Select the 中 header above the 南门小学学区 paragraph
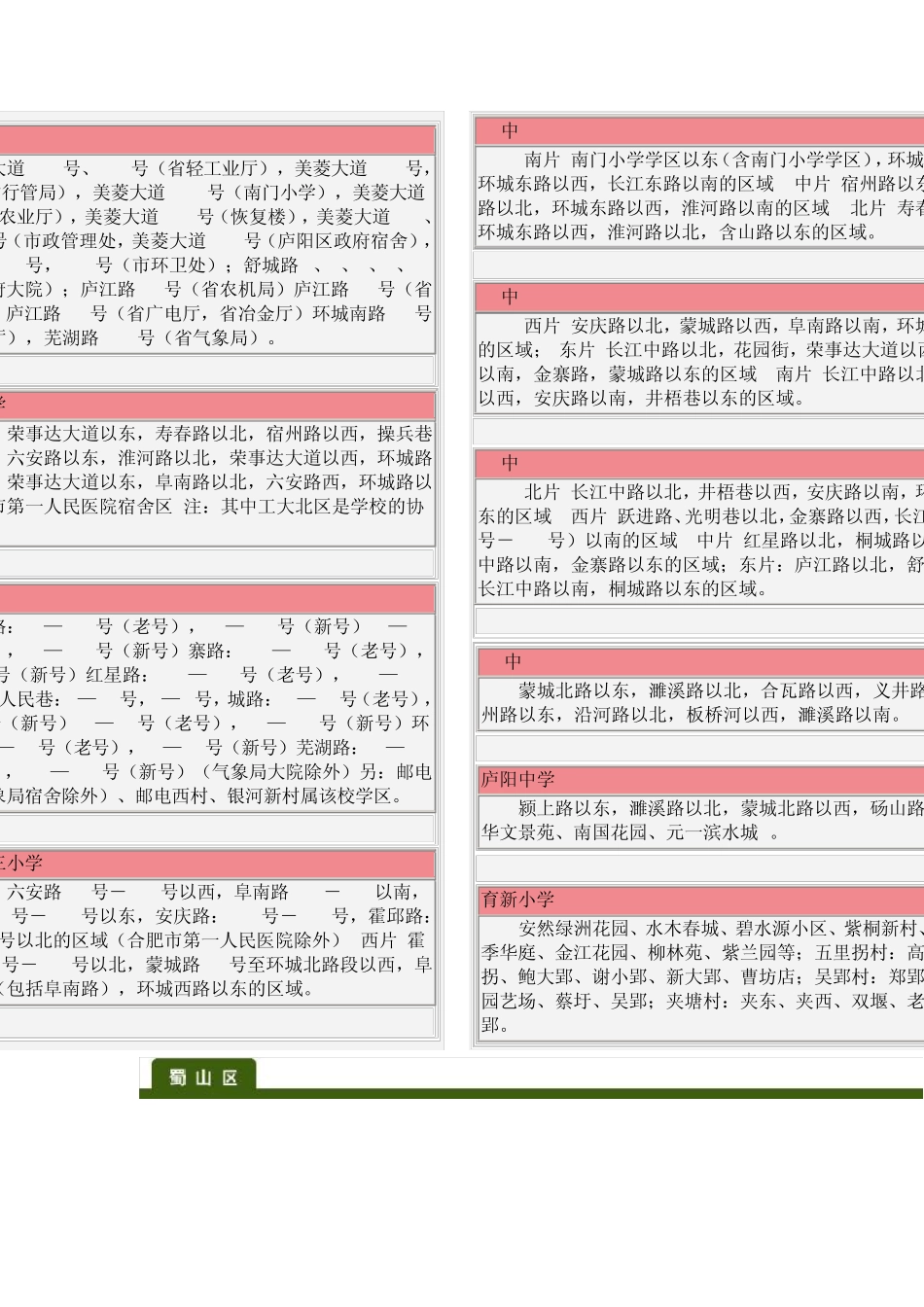 click(700, 130)
